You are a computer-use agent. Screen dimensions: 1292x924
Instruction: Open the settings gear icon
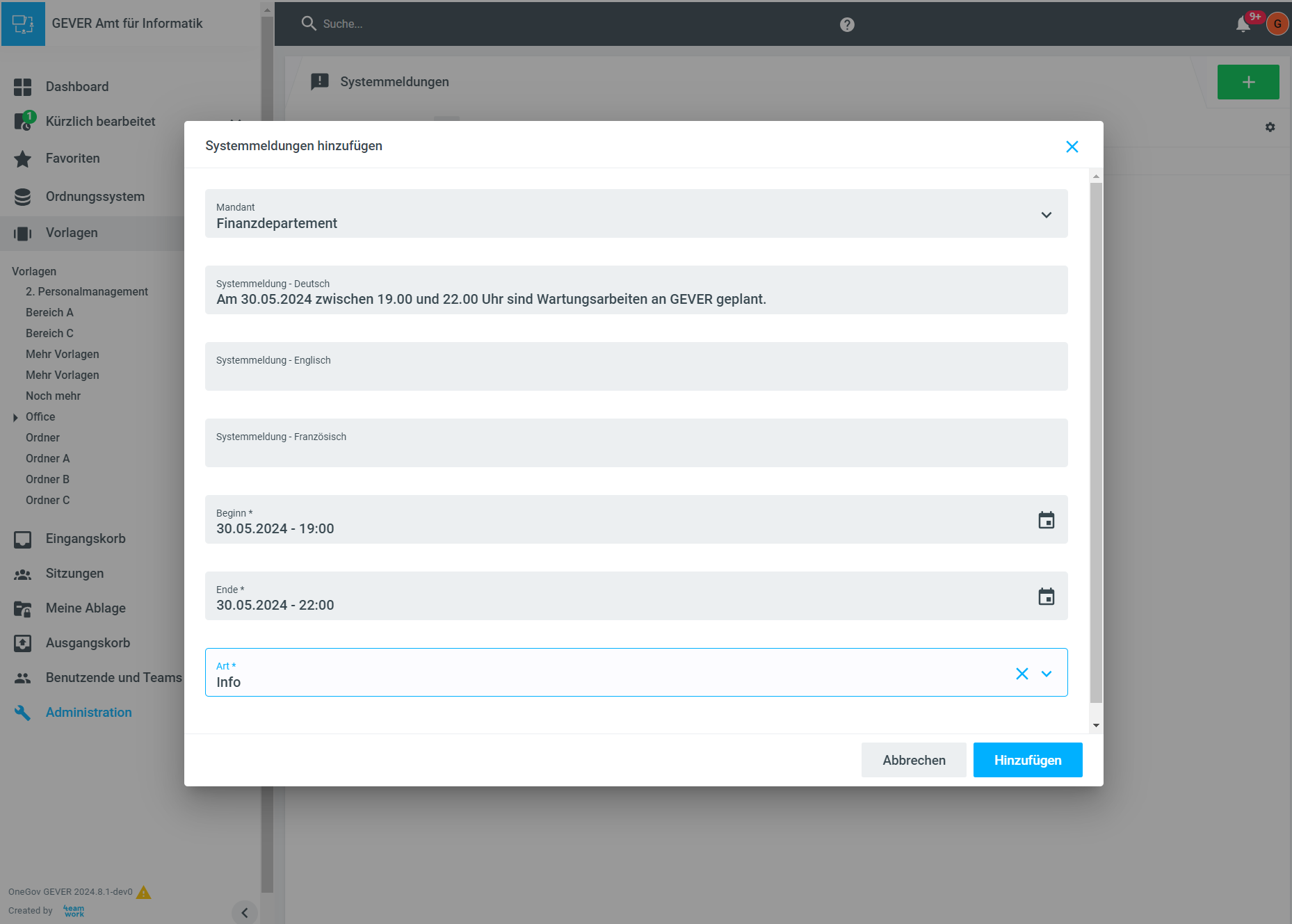pos(1270,127)
